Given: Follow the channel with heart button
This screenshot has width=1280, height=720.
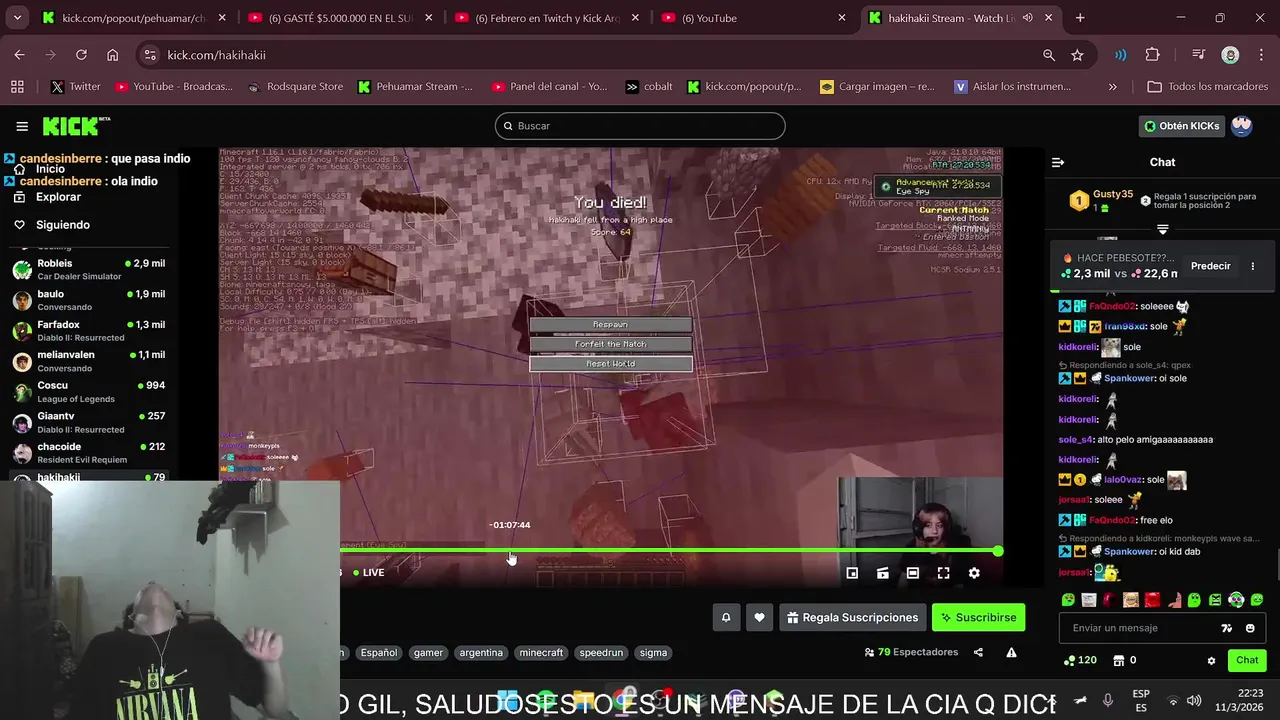Looking at the screenshot, I should tap(759, 618).
